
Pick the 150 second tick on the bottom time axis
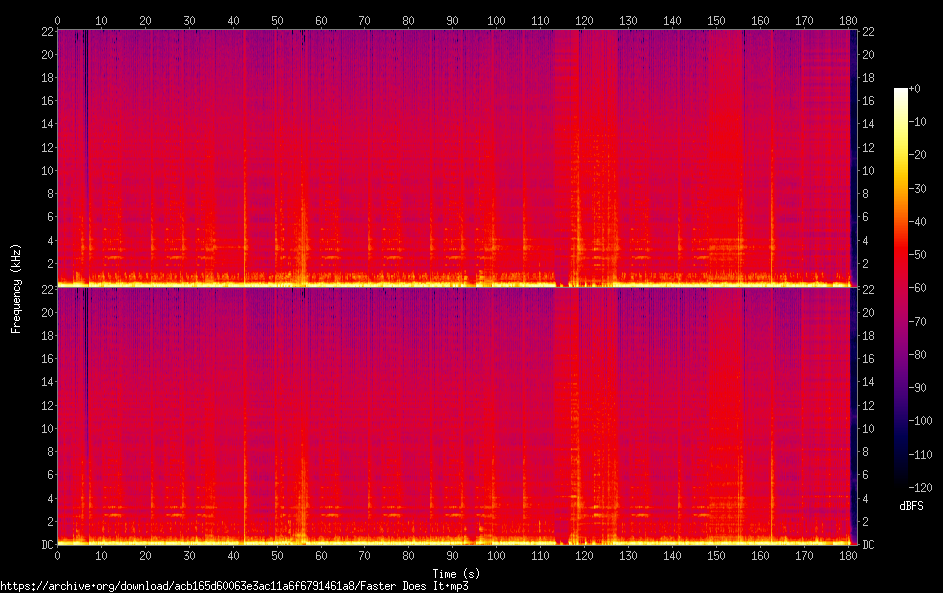[x=716, y=554]
